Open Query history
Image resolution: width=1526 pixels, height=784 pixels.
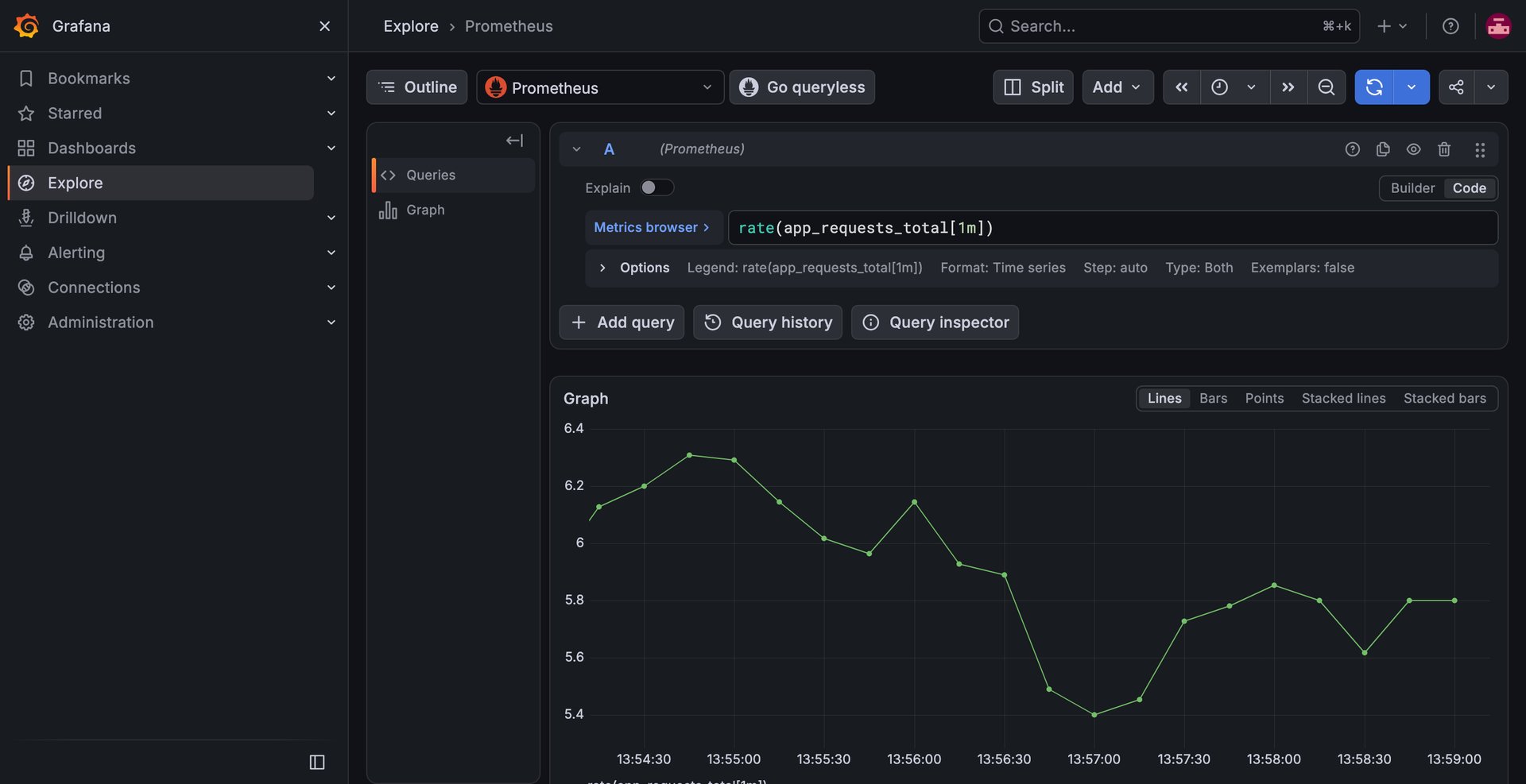pos(768,322)
